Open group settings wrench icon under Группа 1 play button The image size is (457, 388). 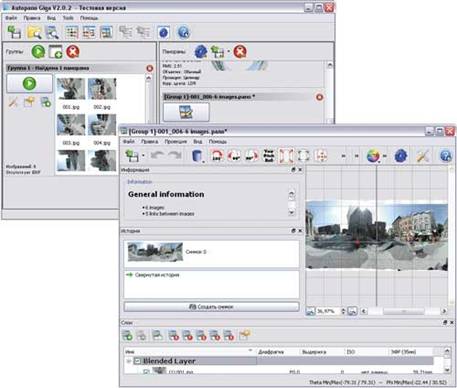13,102
